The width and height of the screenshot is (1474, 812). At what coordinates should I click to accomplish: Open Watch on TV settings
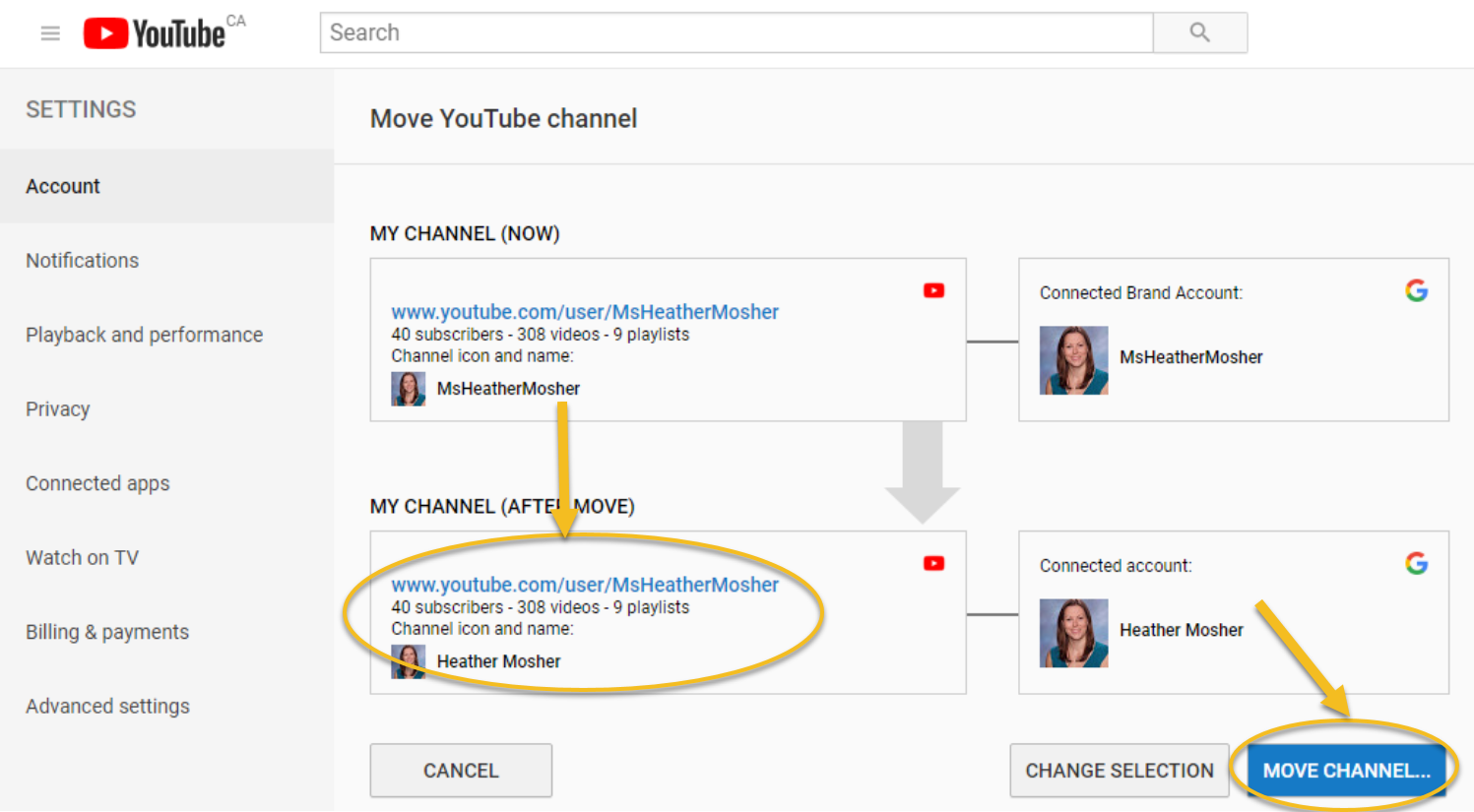point(167,558)
